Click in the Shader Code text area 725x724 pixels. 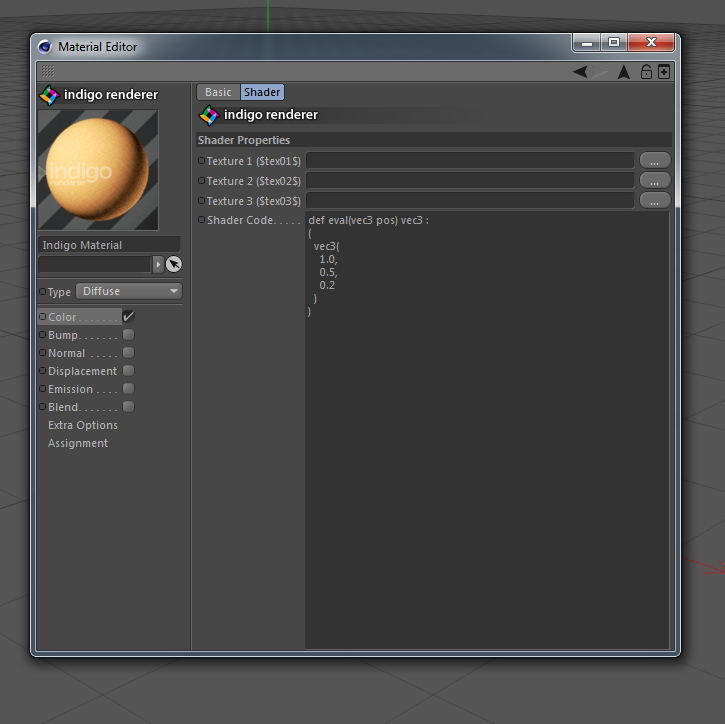tap(487, 430)
